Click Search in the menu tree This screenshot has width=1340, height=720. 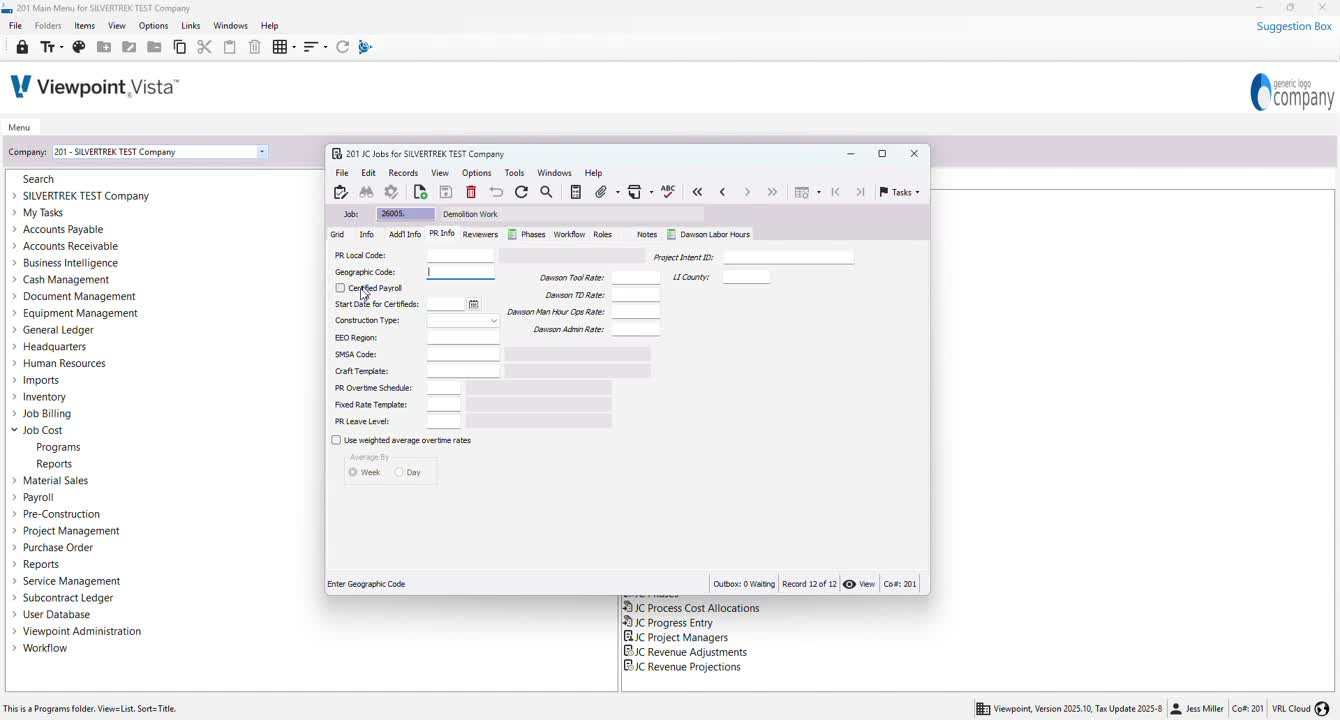pyautogui.click(x=38, y=179)
